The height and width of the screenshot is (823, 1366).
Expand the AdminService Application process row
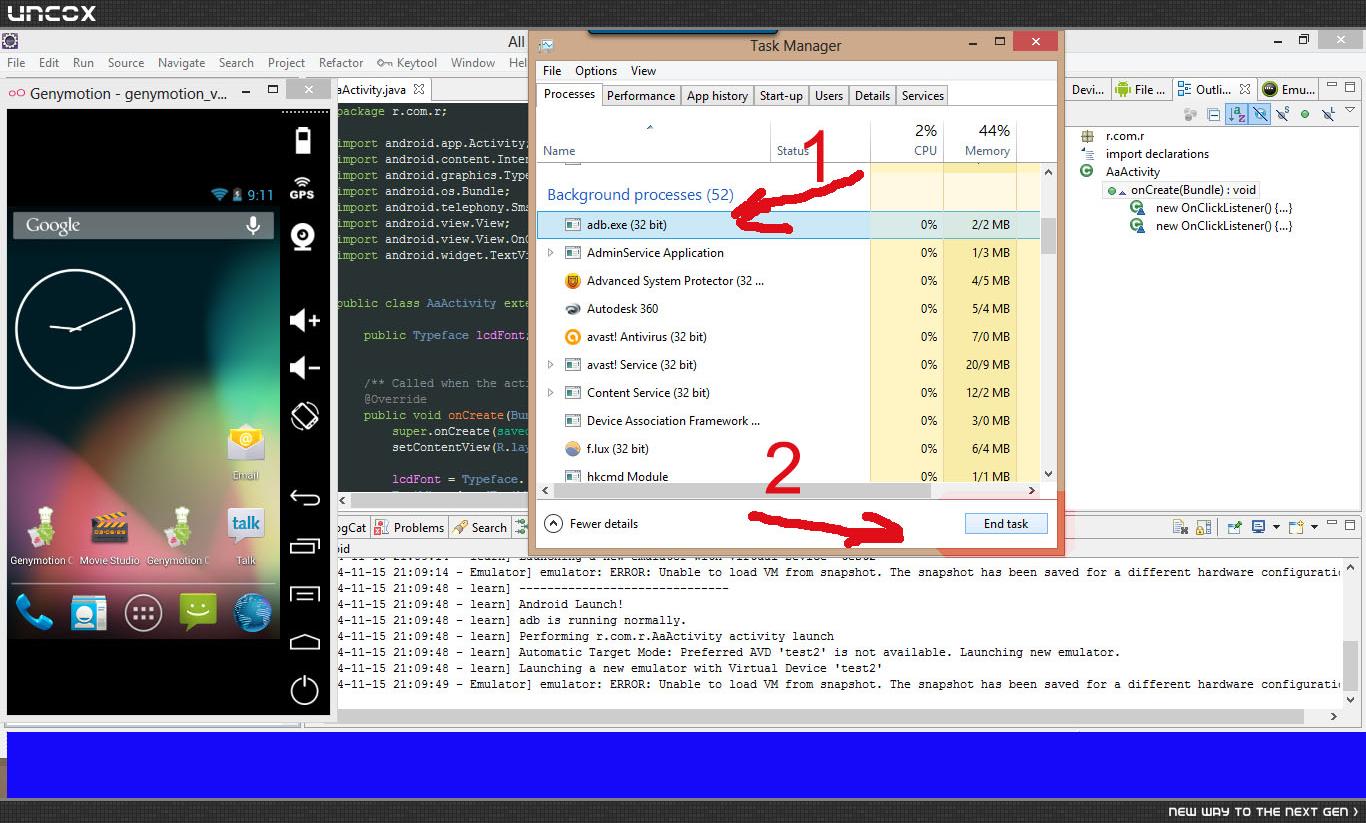550,253
